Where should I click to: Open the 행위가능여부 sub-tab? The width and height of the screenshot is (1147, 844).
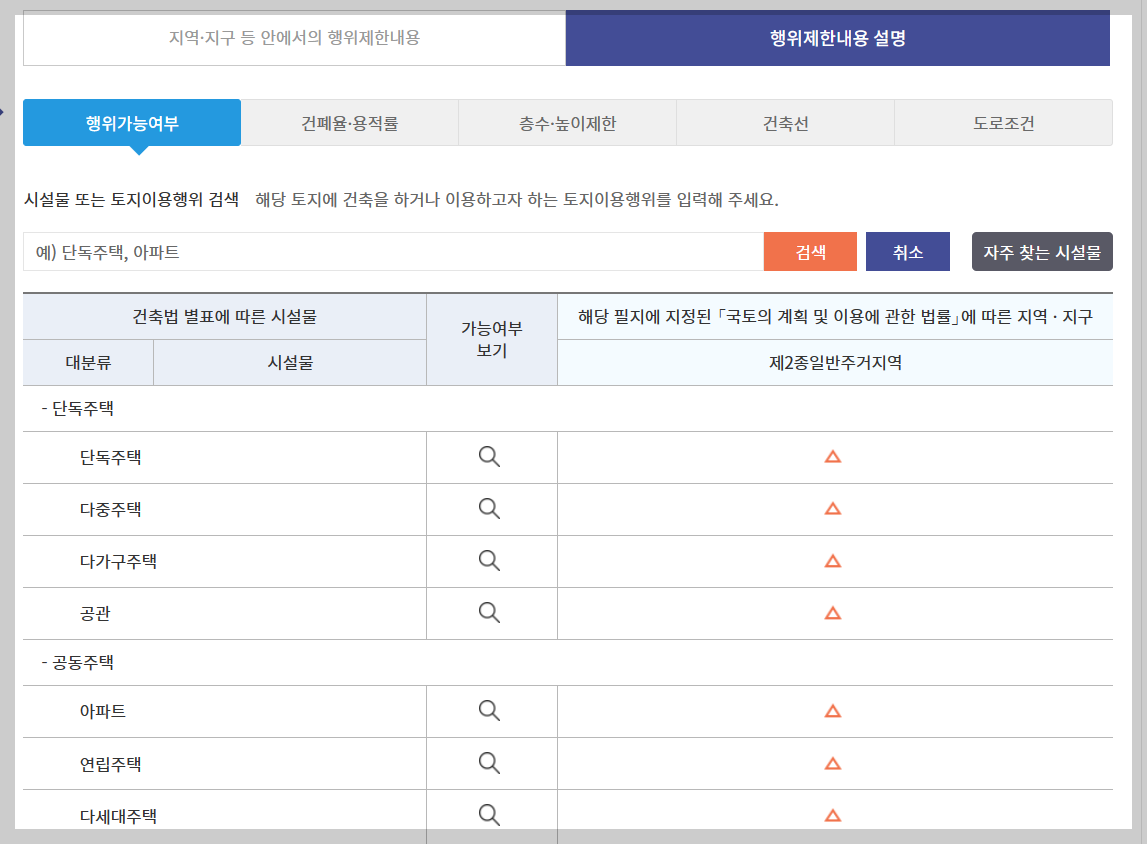(x=132, y=123)
